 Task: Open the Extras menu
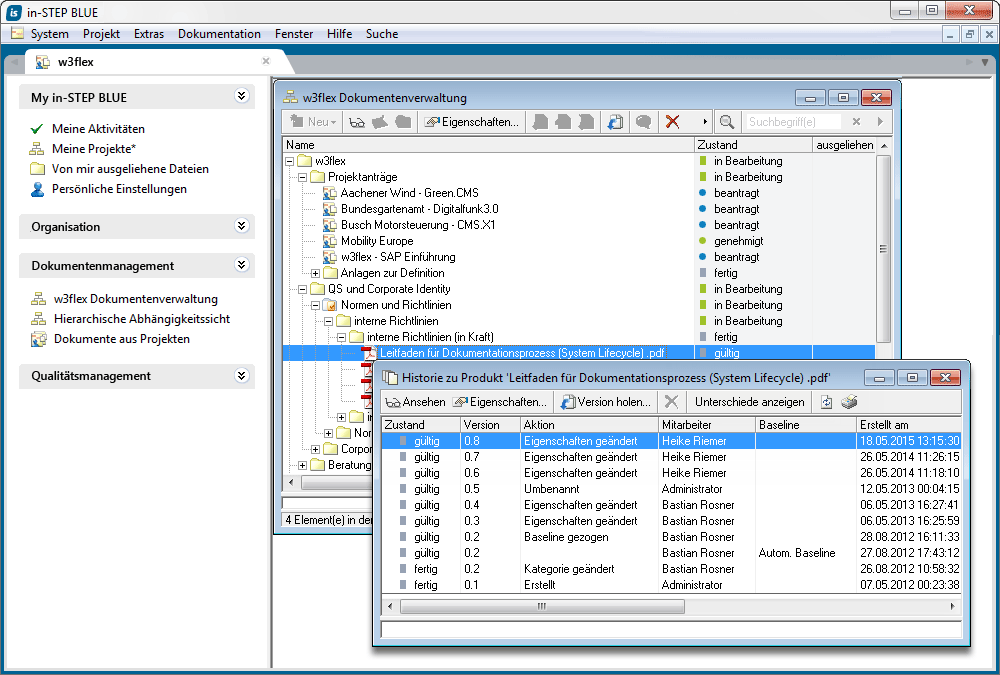[x=149, y=34]
